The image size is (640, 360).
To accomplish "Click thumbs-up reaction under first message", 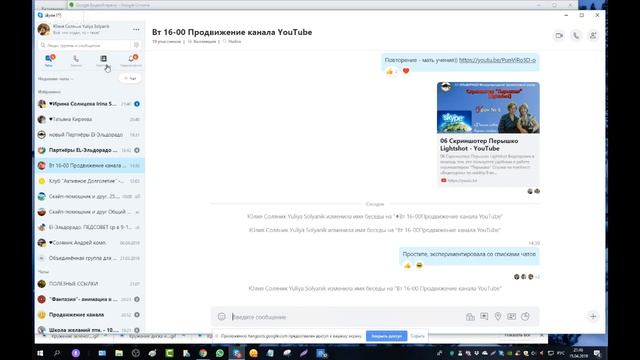I will click(389, 71).
